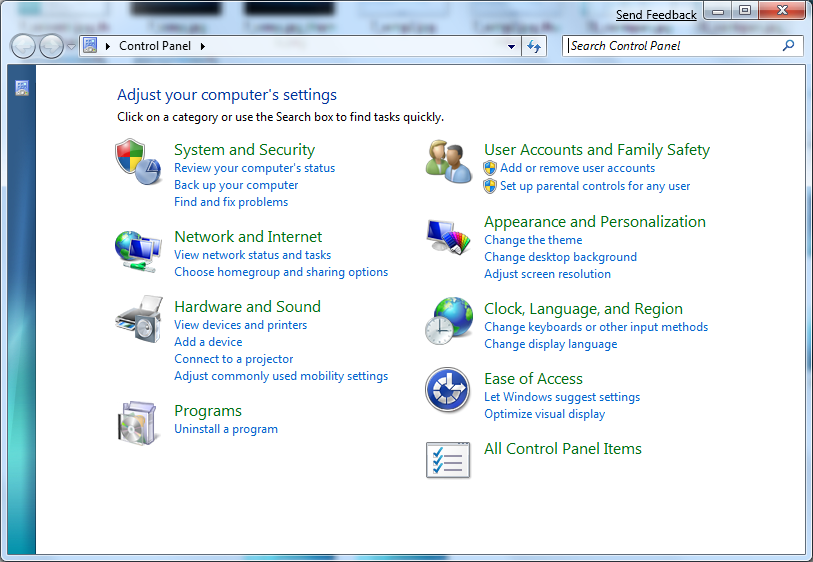Expand the arrow after Control Panel breadcrumb
This screenshot has height=562, width=813.
(203, 46)
